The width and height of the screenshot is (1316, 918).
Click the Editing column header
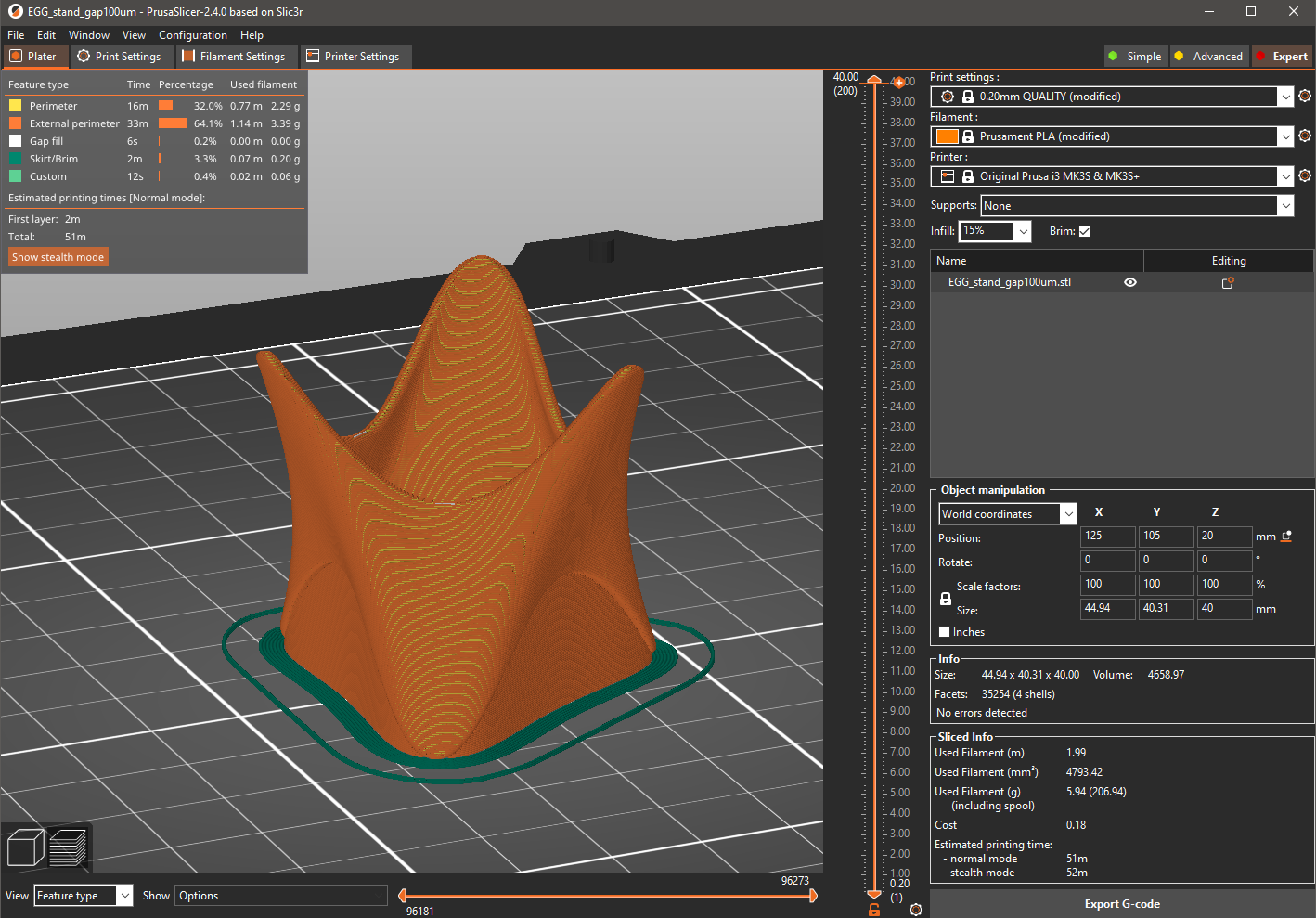click(x=1229, y=261)
